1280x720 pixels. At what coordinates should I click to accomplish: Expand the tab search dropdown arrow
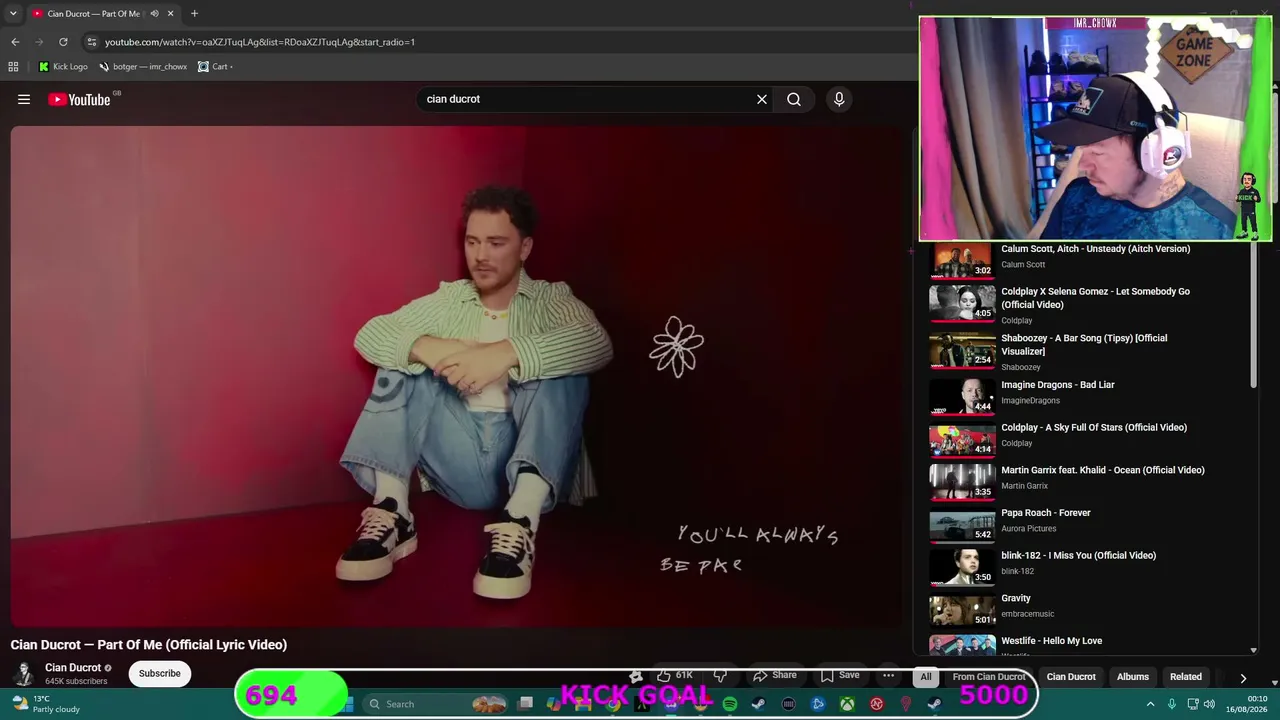pyautogui.click(x=13, y=14)
